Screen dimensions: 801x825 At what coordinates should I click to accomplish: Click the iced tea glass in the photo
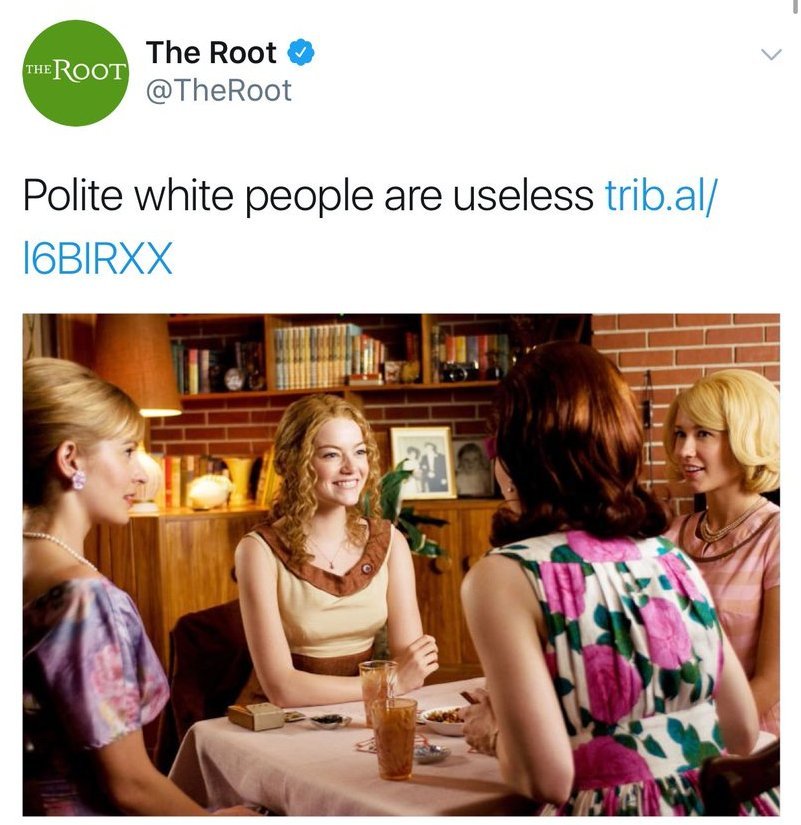click(394, 738)
